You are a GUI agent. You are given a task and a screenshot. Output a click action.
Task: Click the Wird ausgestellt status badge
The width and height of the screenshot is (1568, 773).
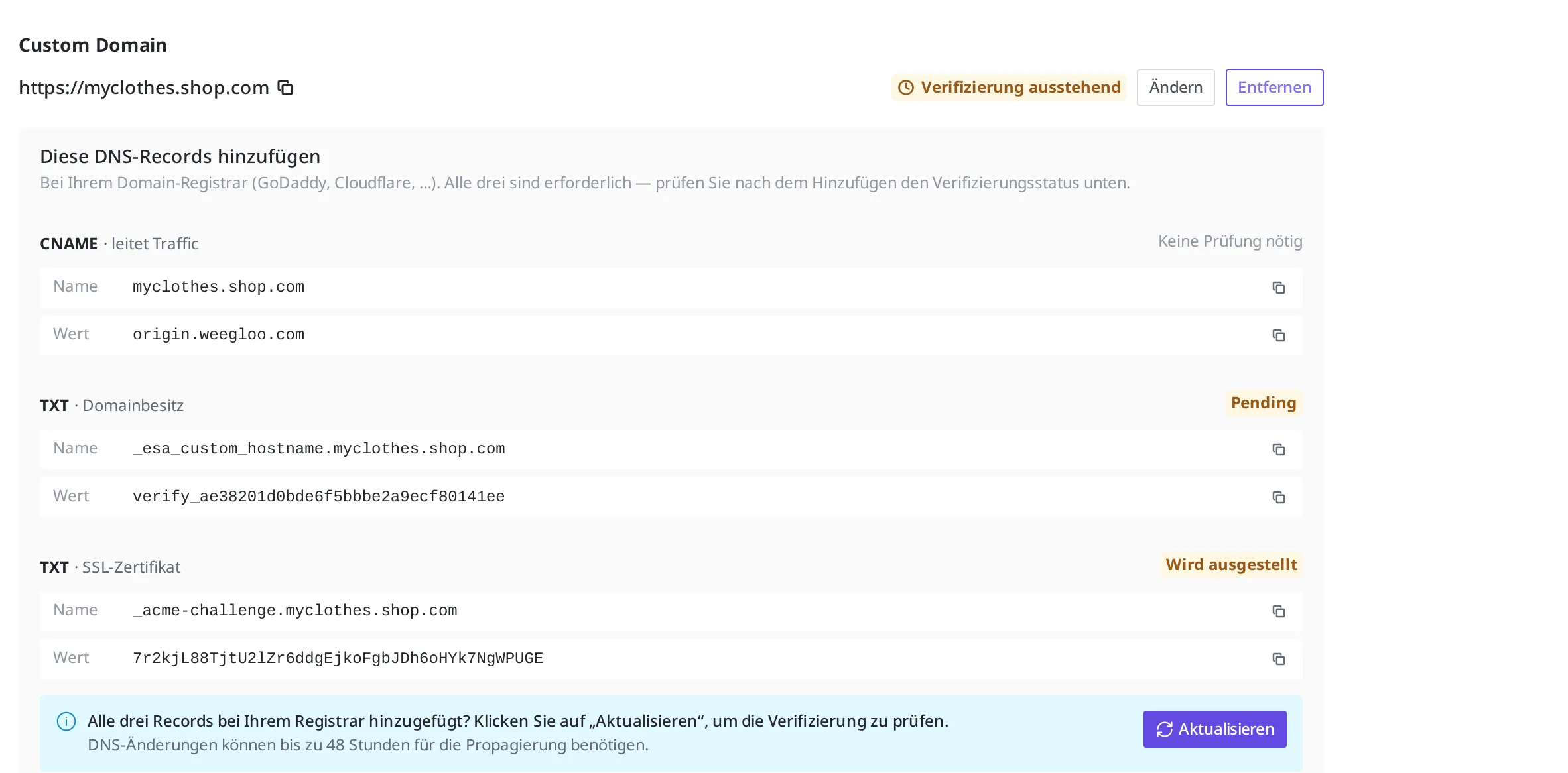[1231, 565]
